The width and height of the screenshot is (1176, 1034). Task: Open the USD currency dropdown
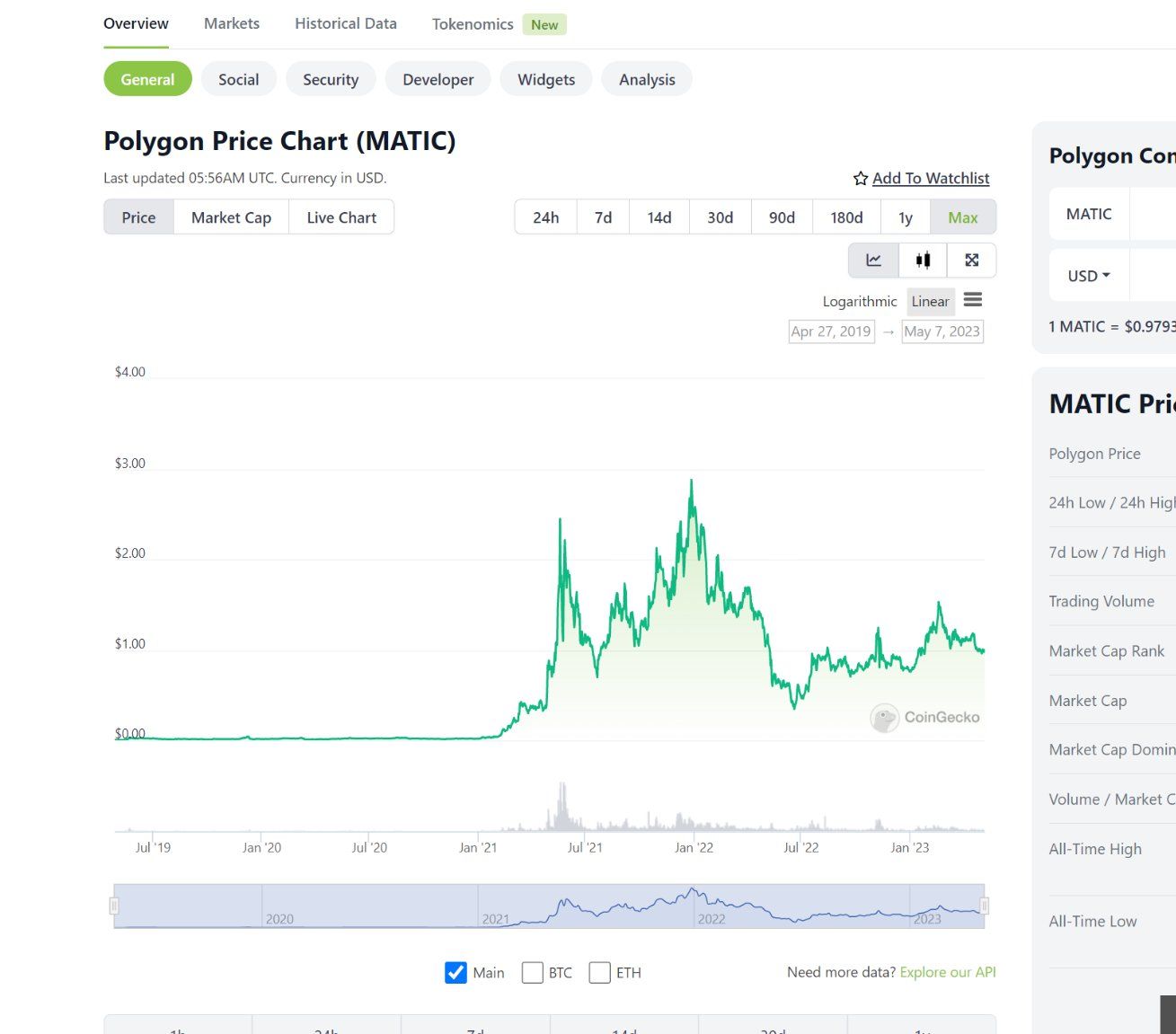[1089, 276]
